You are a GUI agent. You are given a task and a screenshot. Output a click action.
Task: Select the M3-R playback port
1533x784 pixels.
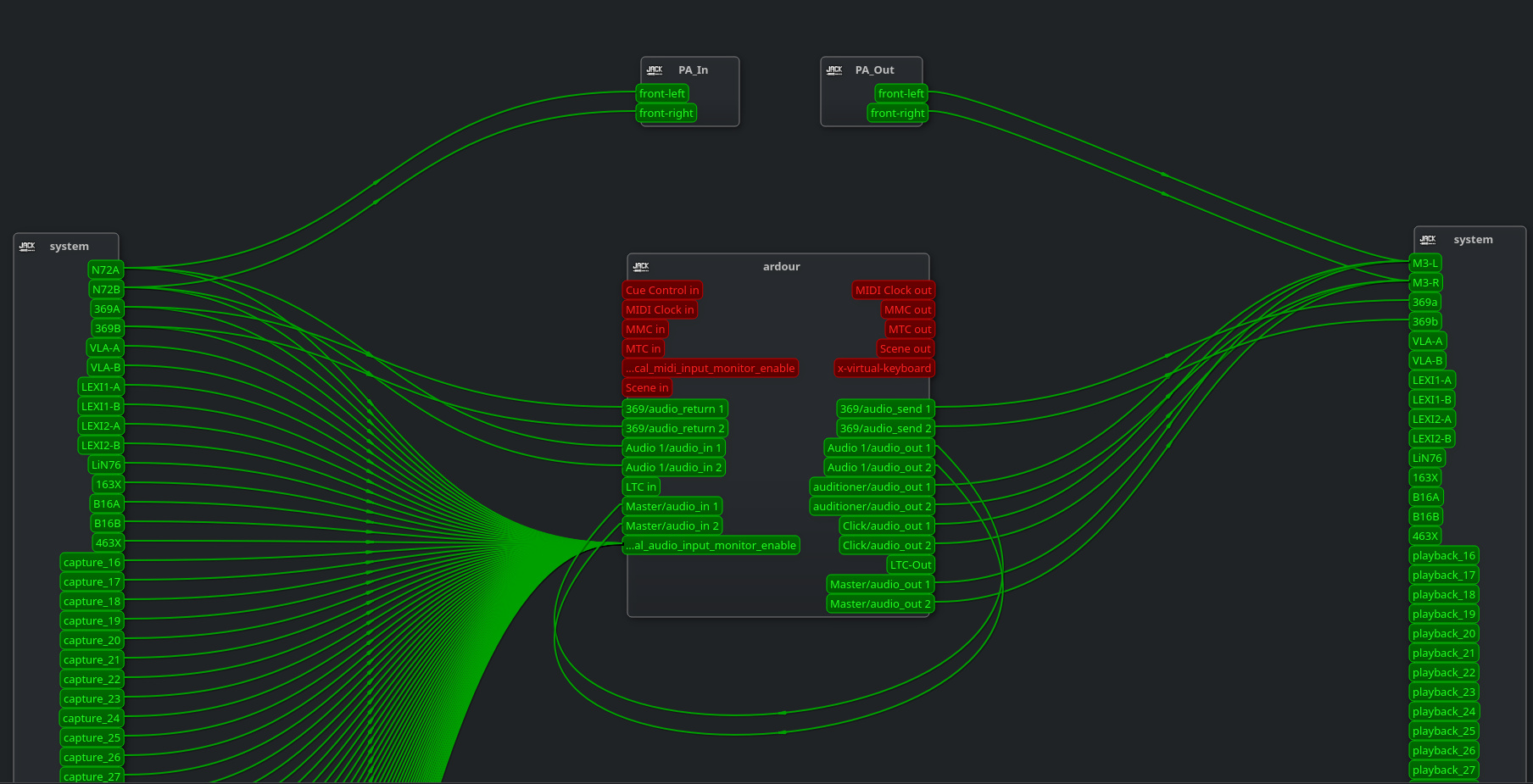pyautogui.click(x=1426, y=283)
